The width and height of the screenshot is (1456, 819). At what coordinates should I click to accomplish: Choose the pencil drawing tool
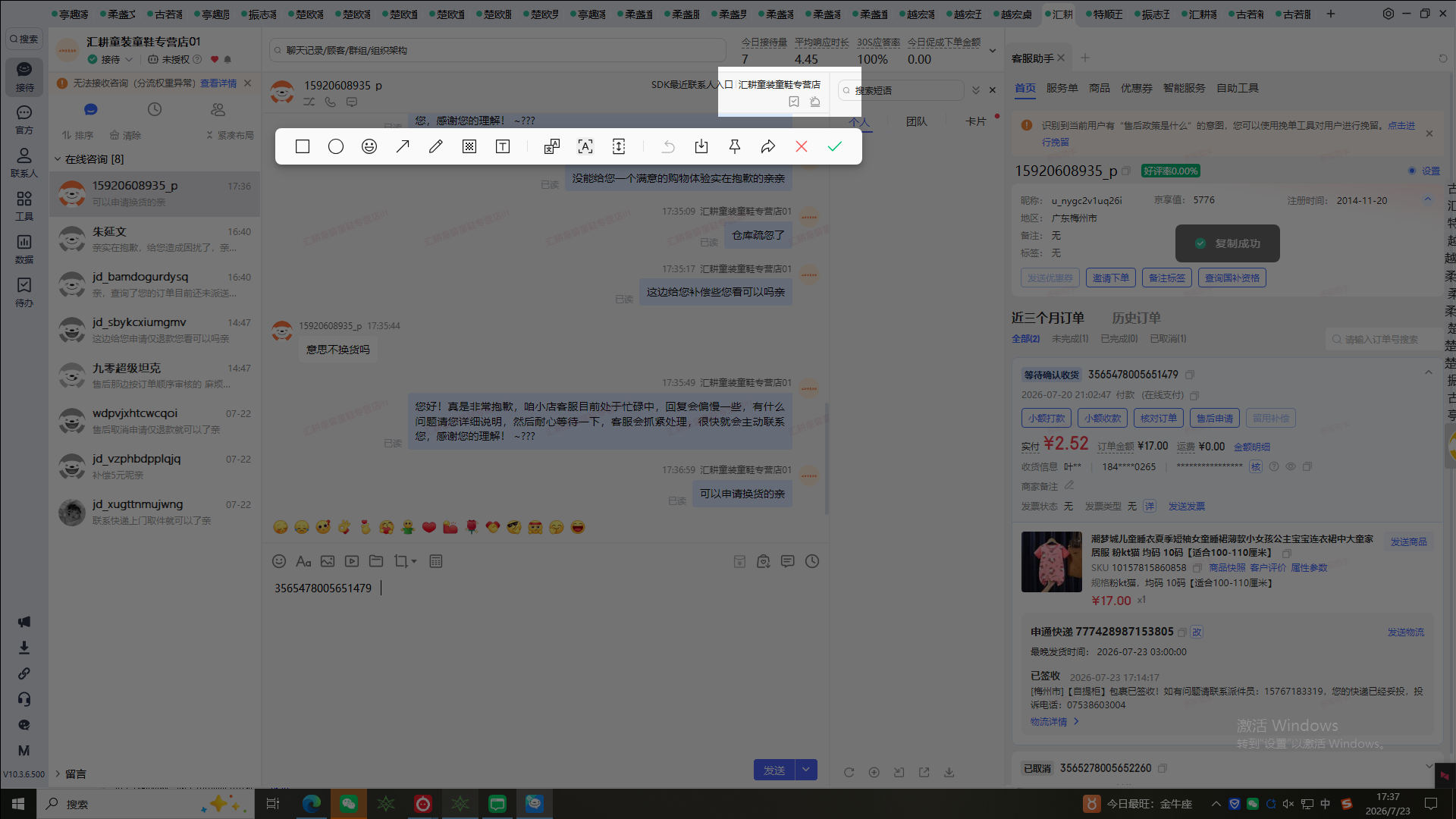pos(436,146)
